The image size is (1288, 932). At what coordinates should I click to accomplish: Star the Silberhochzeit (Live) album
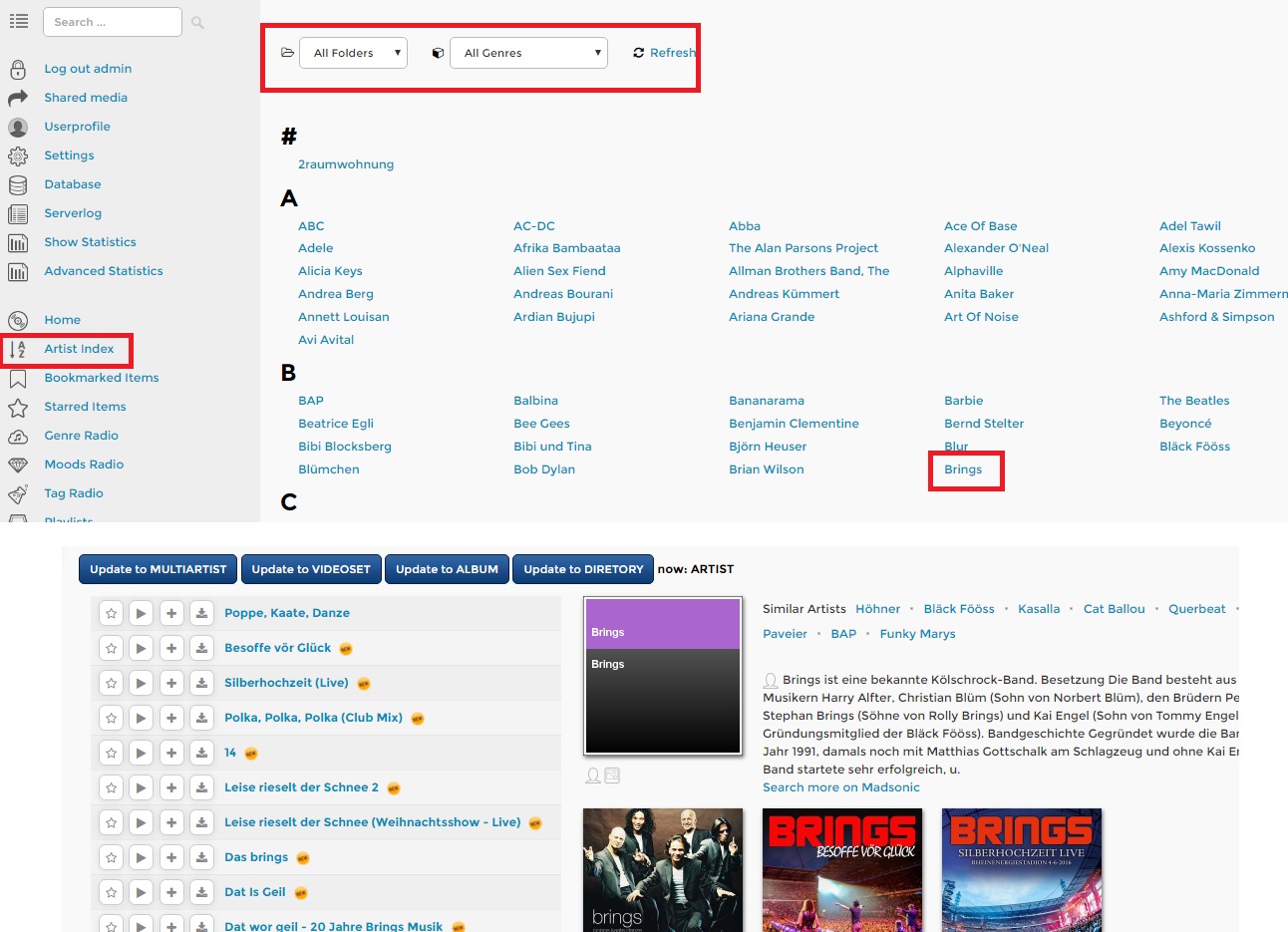(111, 683)
